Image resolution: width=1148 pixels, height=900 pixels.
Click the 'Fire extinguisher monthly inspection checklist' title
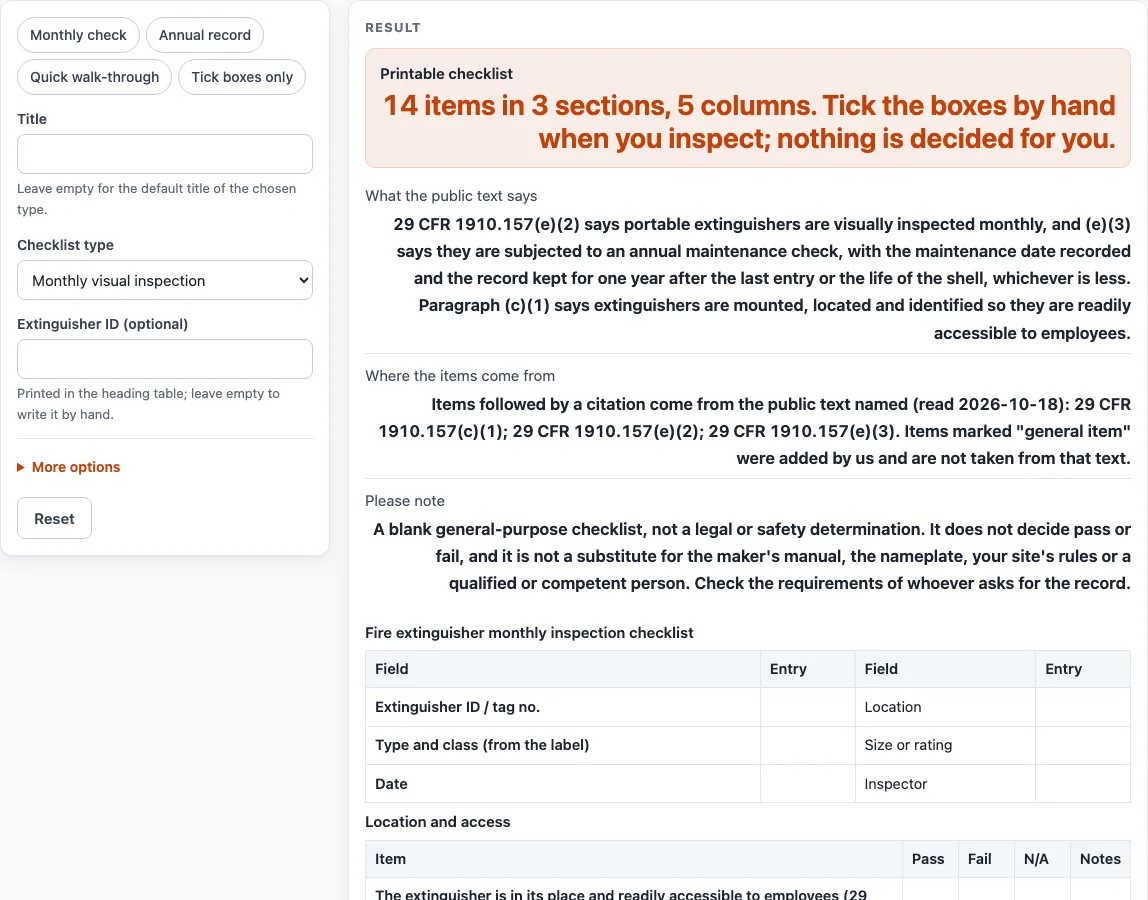[x=529, y=633]
